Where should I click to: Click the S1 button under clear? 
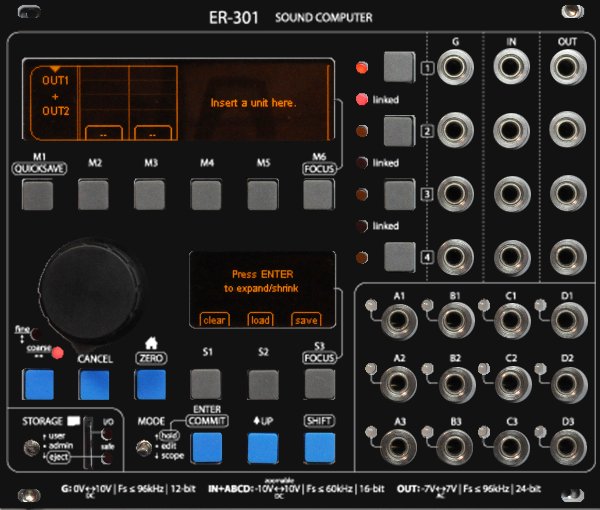click(x=206, y=384)
